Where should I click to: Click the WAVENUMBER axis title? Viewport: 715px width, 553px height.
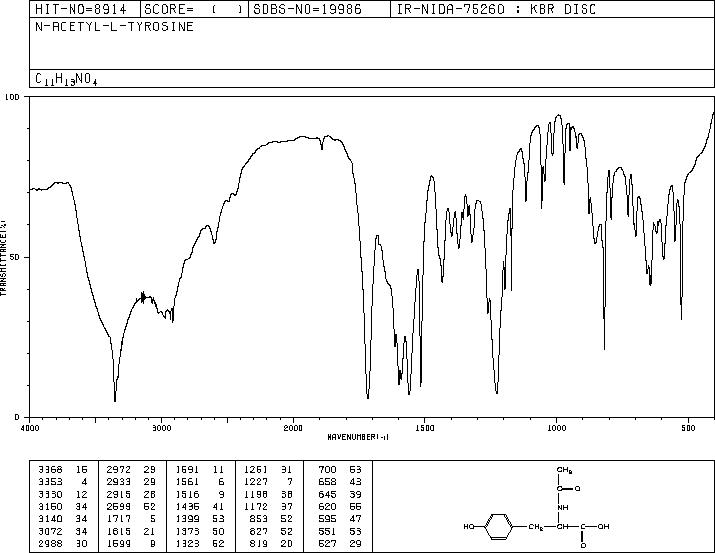click(x=358, y=437)
